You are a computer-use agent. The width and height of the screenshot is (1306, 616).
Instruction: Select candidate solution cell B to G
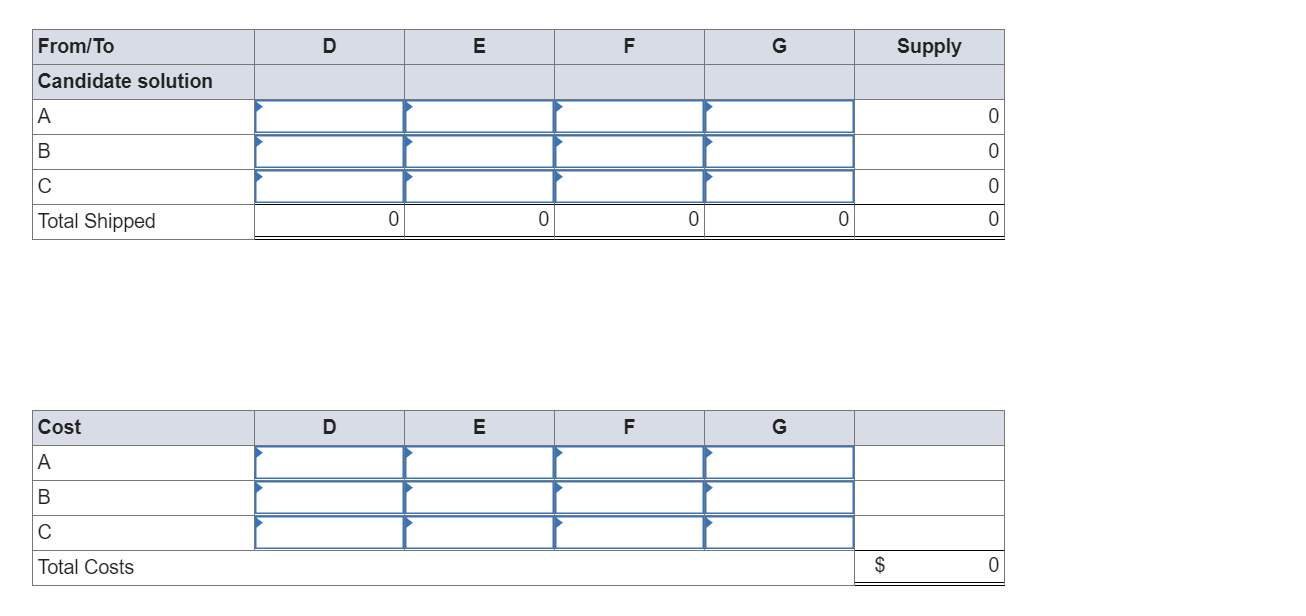click(x=779, y=151)
